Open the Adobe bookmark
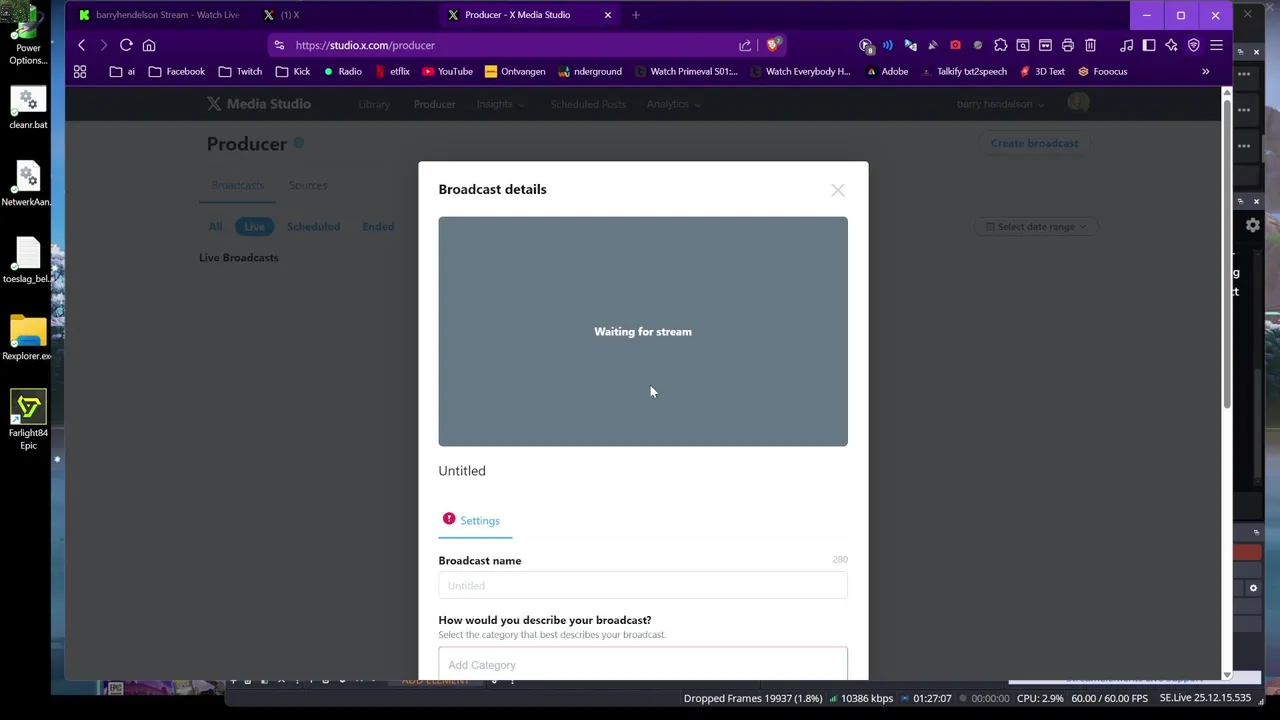The width and height of the screenshot is (1280, 720). point(887,72)
